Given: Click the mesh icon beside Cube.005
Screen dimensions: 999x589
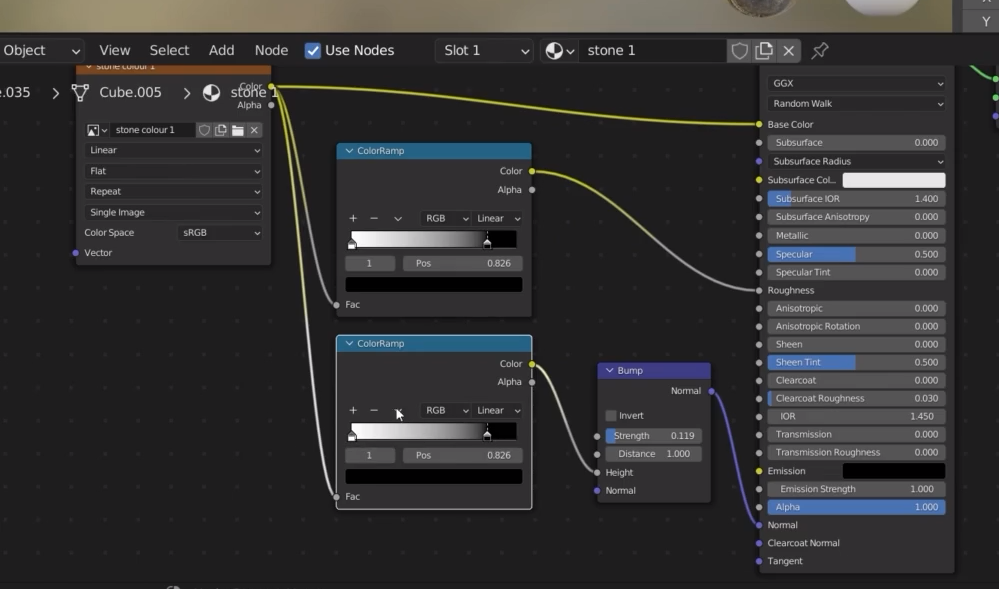Looking at the screenshot, I should pos(80,92).
